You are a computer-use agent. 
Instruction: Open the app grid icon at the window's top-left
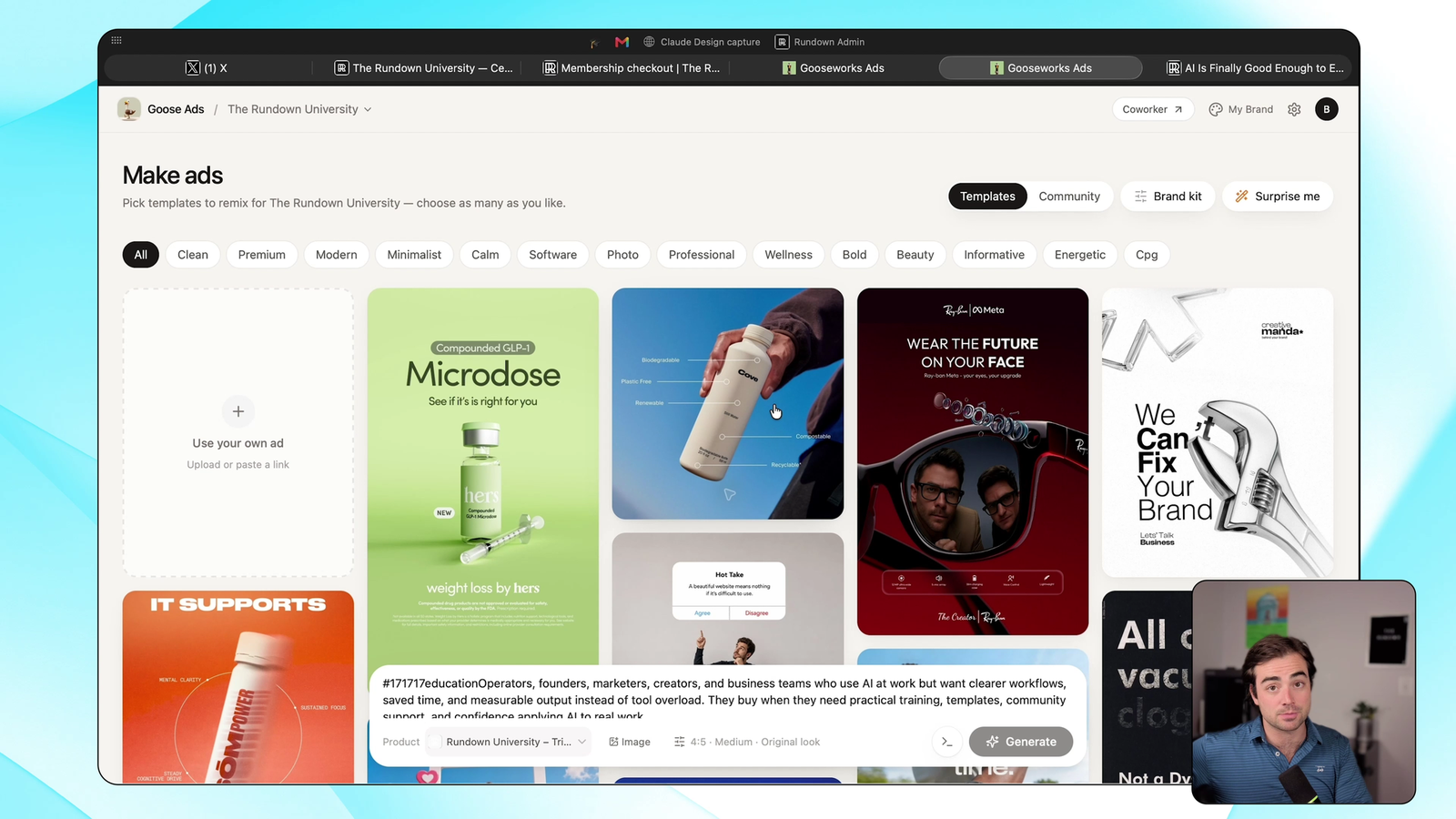[x=116, y=40]
